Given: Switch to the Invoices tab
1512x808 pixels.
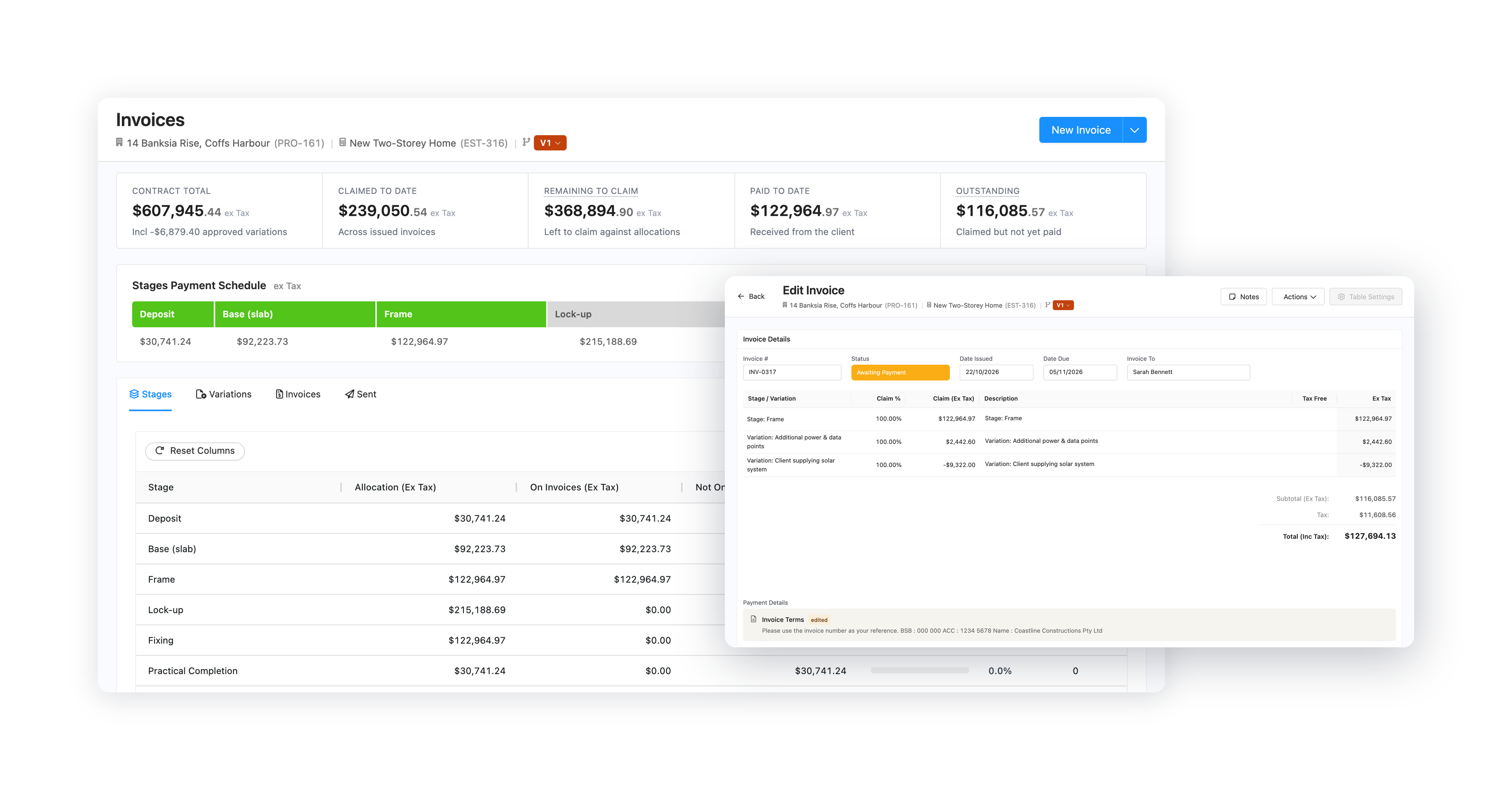Looking at the screenshot, I should pos(298,394).
